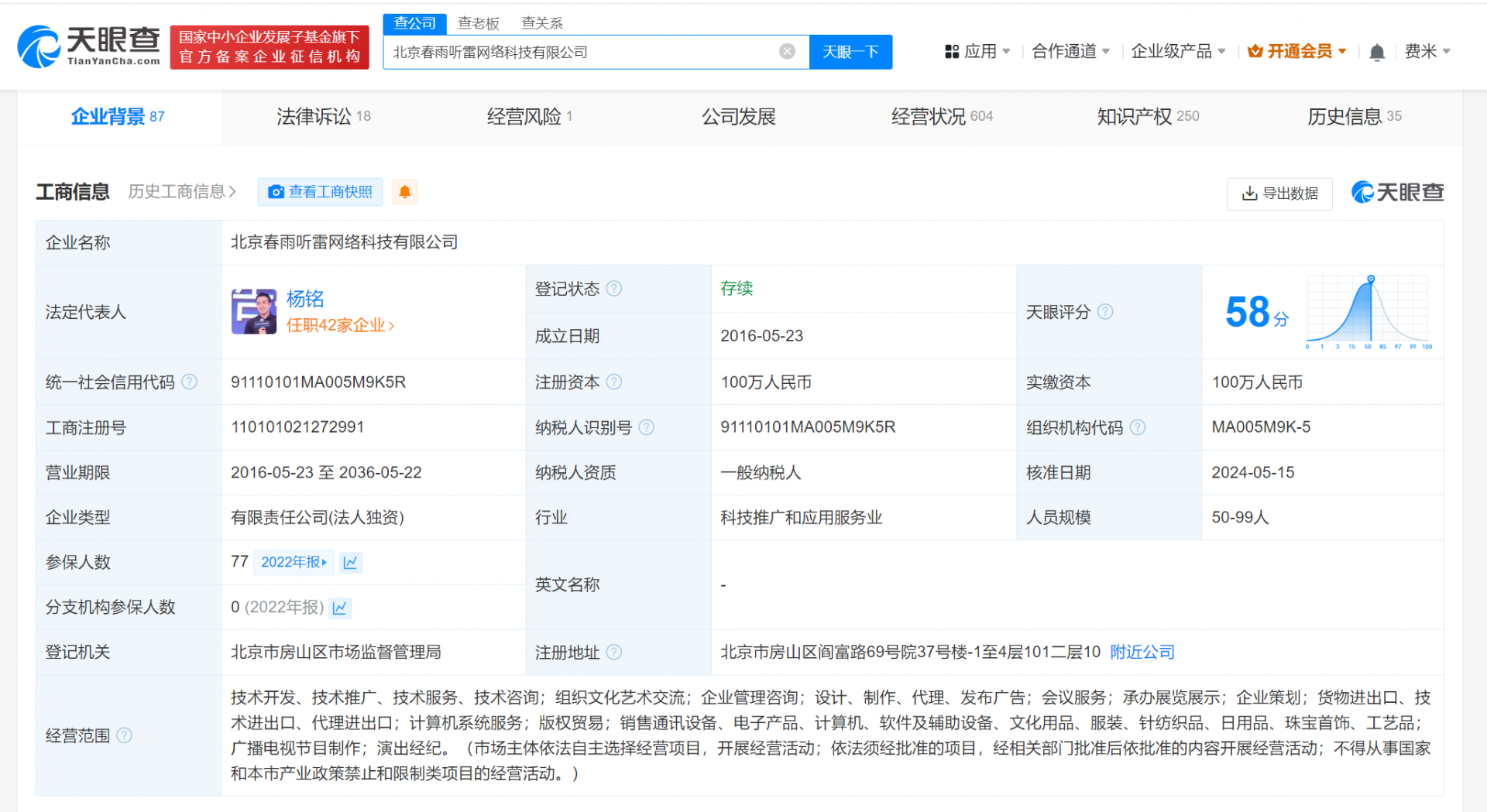Click the trend chart icon for 分支机构参保人数

340,608
